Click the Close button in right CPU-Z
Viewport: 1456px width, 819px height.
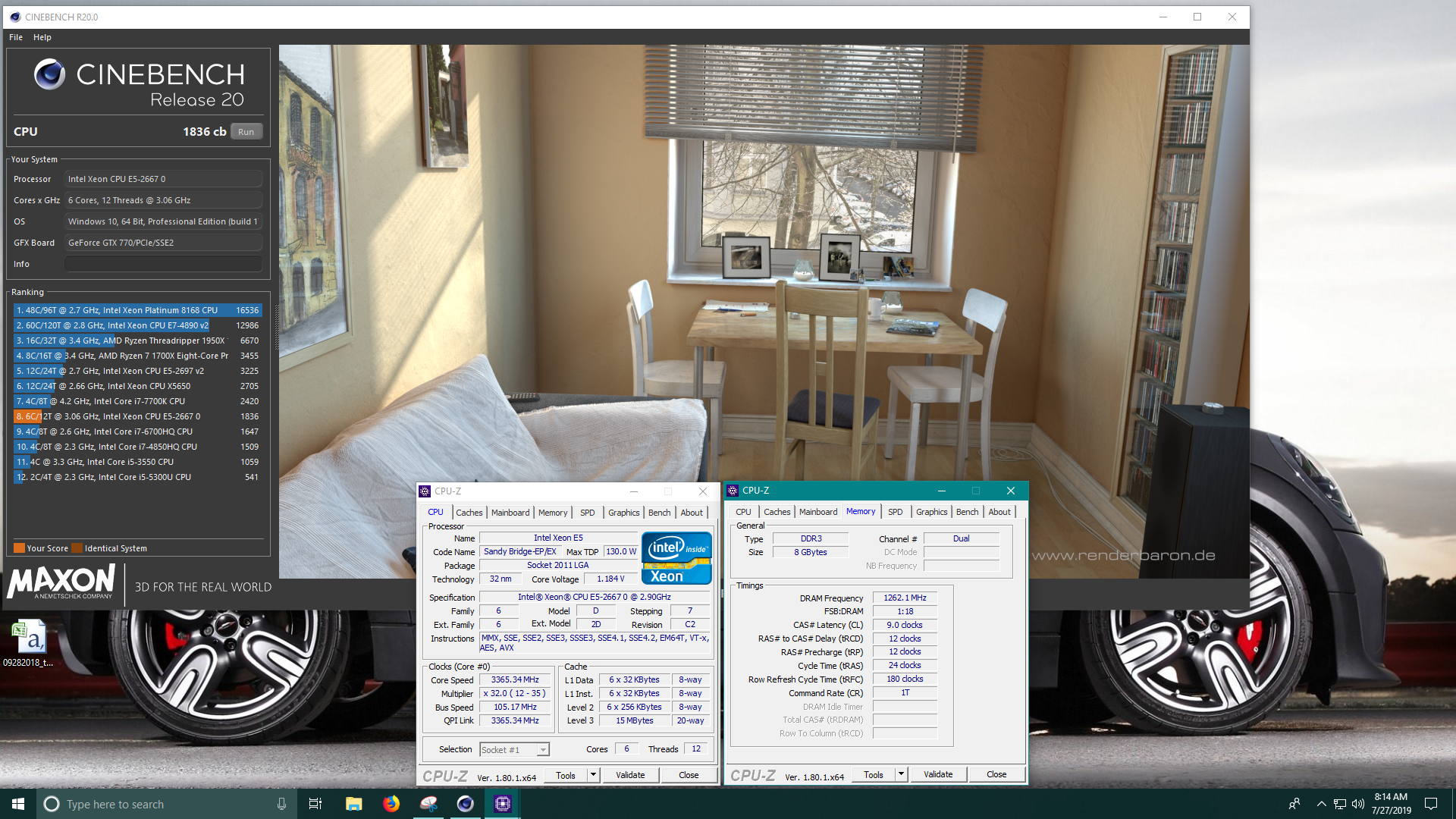[996, 774]
